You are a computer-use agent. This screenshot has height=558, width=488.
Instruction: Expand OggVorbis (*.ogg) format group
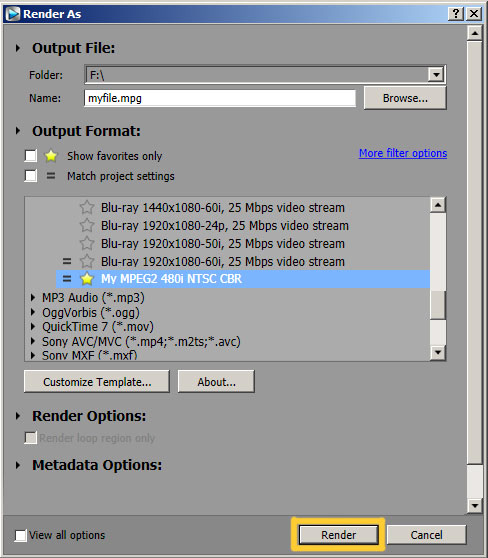(x=33, y=312)
